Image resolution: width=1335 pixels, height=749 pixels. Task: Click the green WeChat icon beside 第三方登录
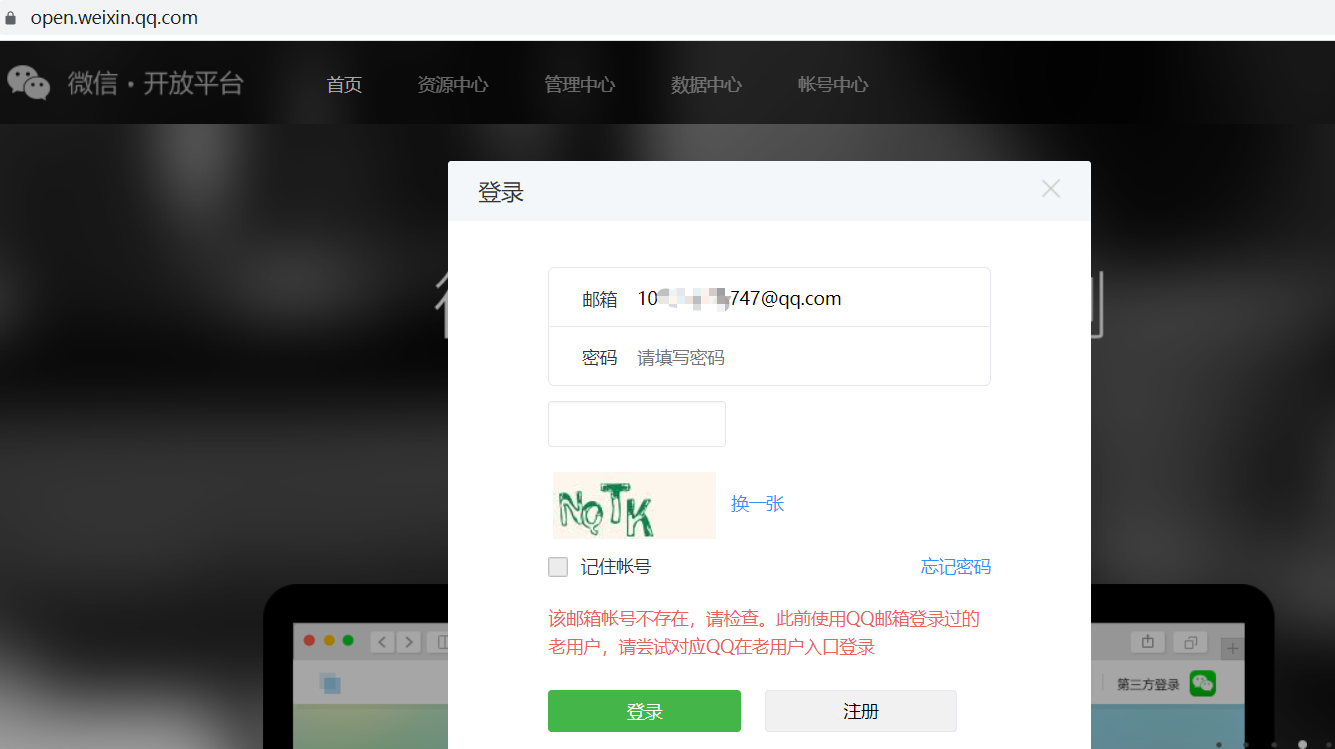1202,684
